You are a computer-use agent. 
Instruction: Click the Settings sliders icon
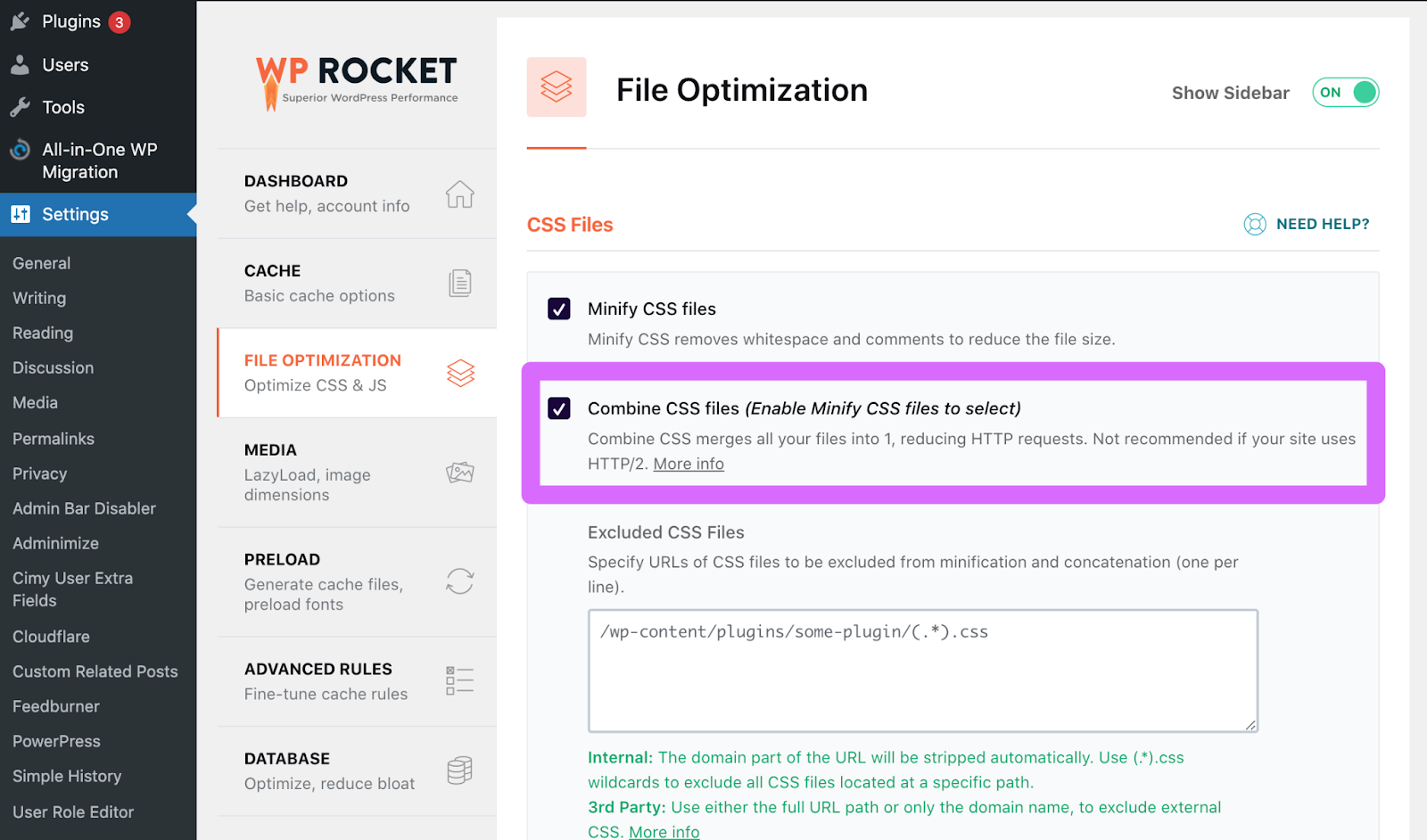point(20,214)
